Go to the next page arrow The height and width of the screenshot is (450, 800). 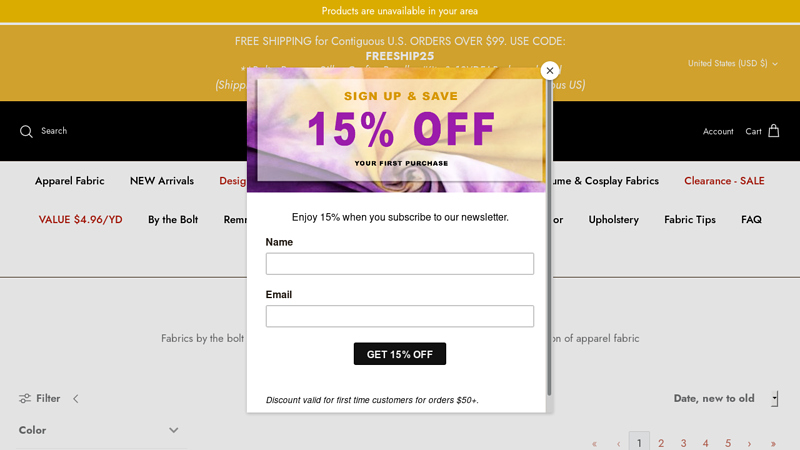point(750,443)
